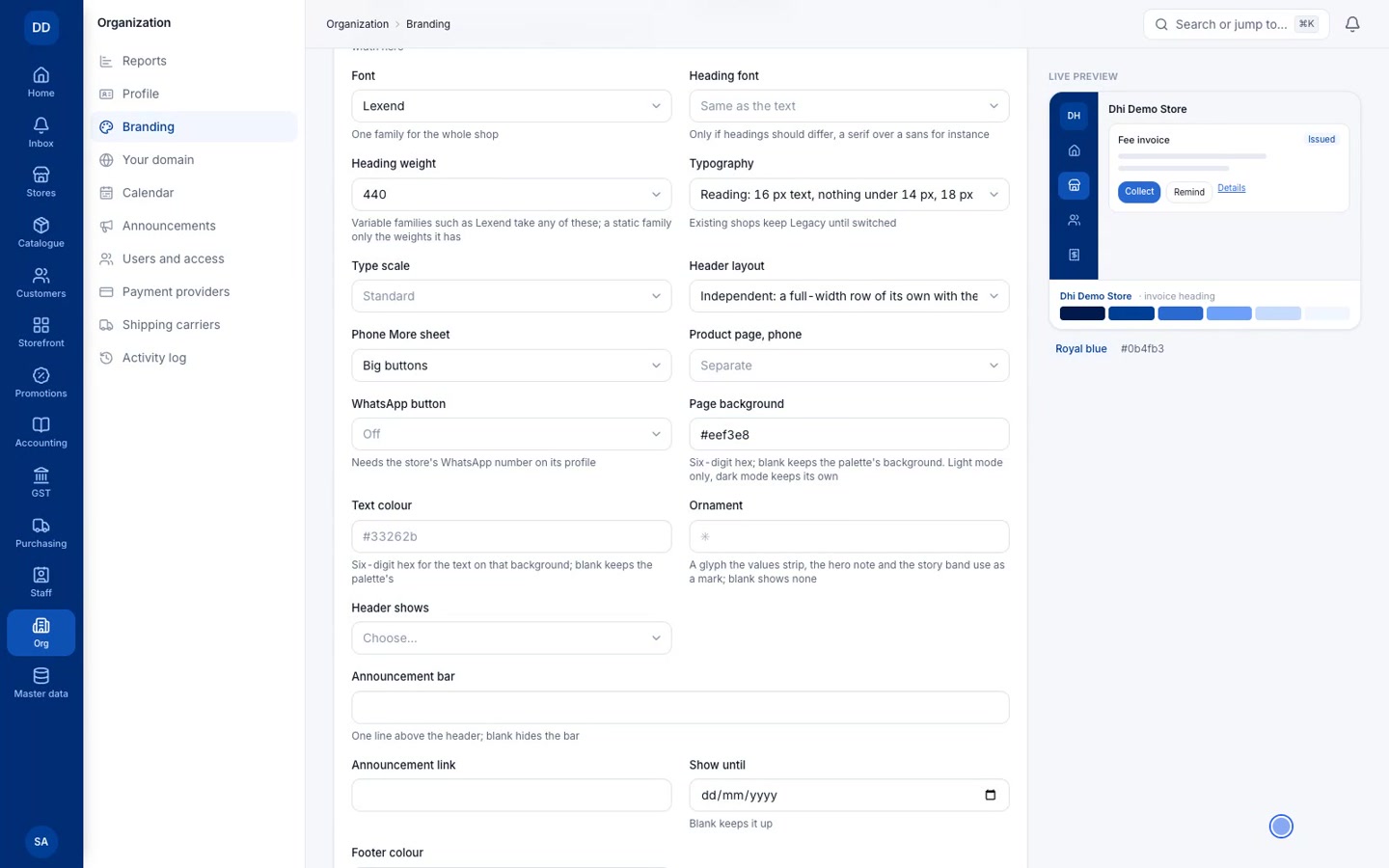Open the Inbox bell icon in sidebar
This screenshot has height=868, width=1389.
41,125
